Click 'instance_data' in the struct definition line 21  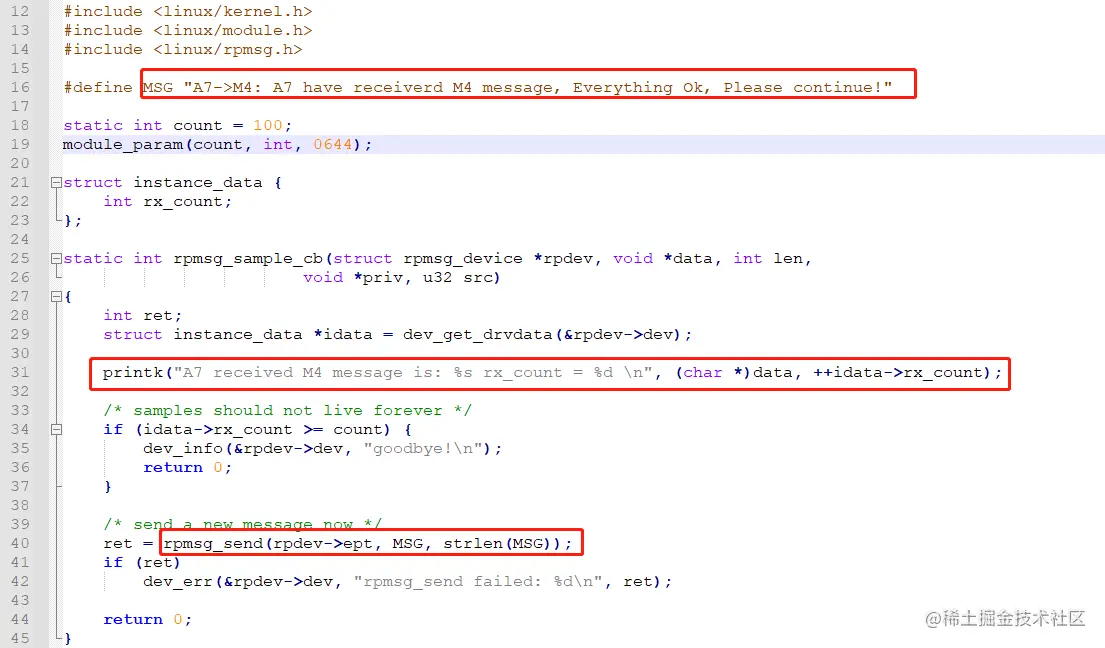pos(198,182)
